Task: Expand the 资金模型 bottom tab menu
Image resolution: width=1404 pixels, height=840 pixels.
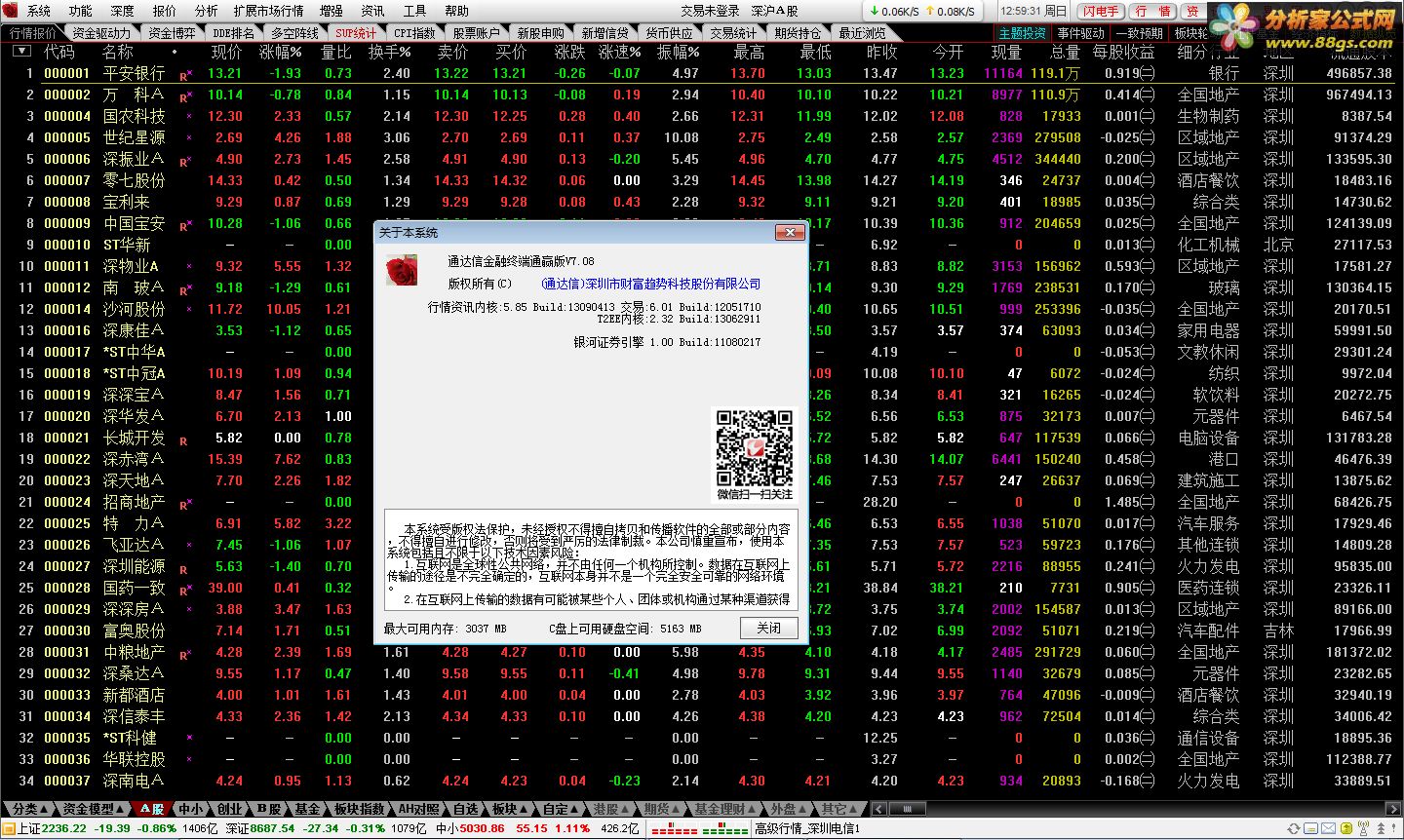Action: pos(94,809)
